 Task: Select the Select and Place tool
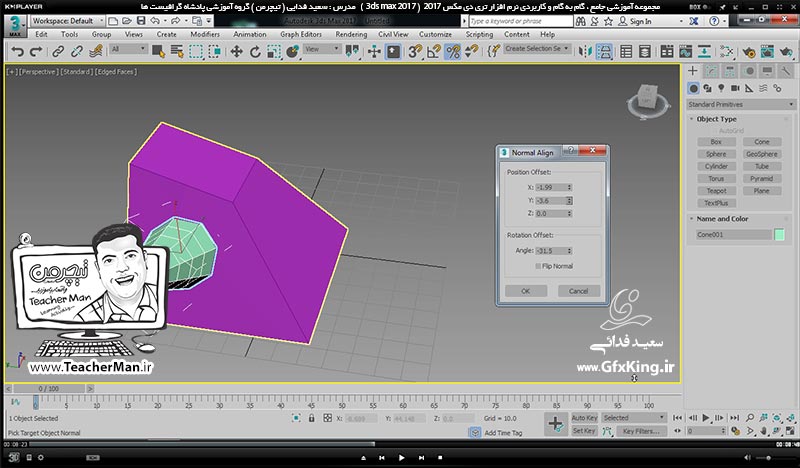[293, 52]
